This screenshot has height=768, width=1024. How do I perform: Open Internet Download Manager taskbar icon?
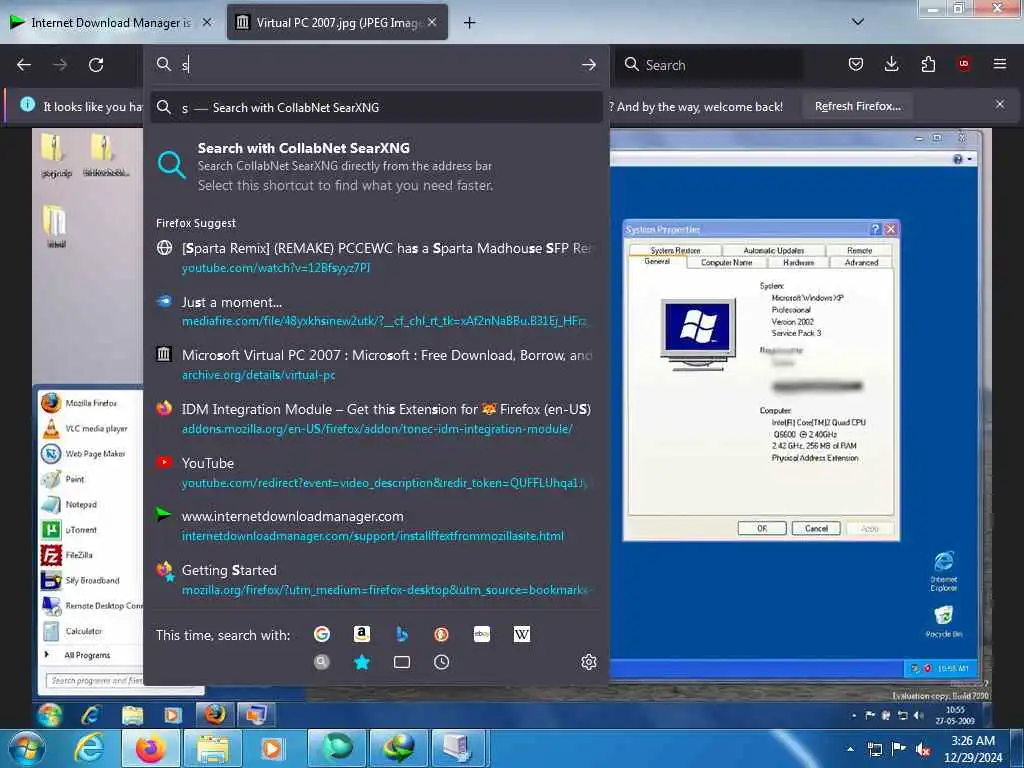pos(398,748)
